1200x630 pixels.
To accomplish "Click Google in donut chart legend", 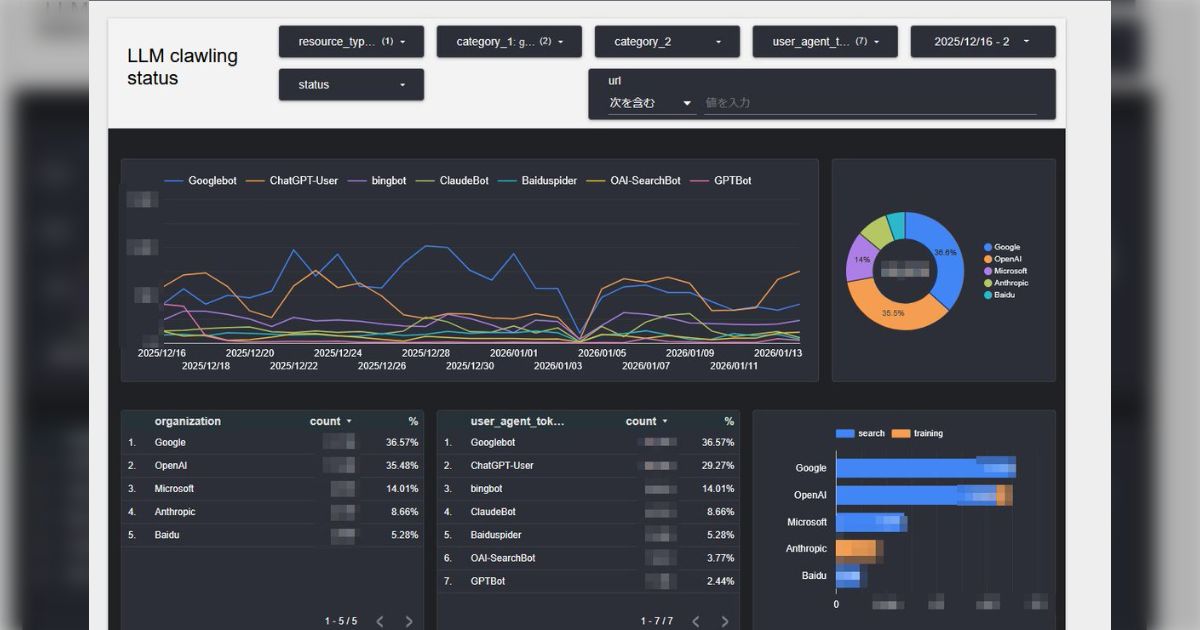I will 1002,247.
